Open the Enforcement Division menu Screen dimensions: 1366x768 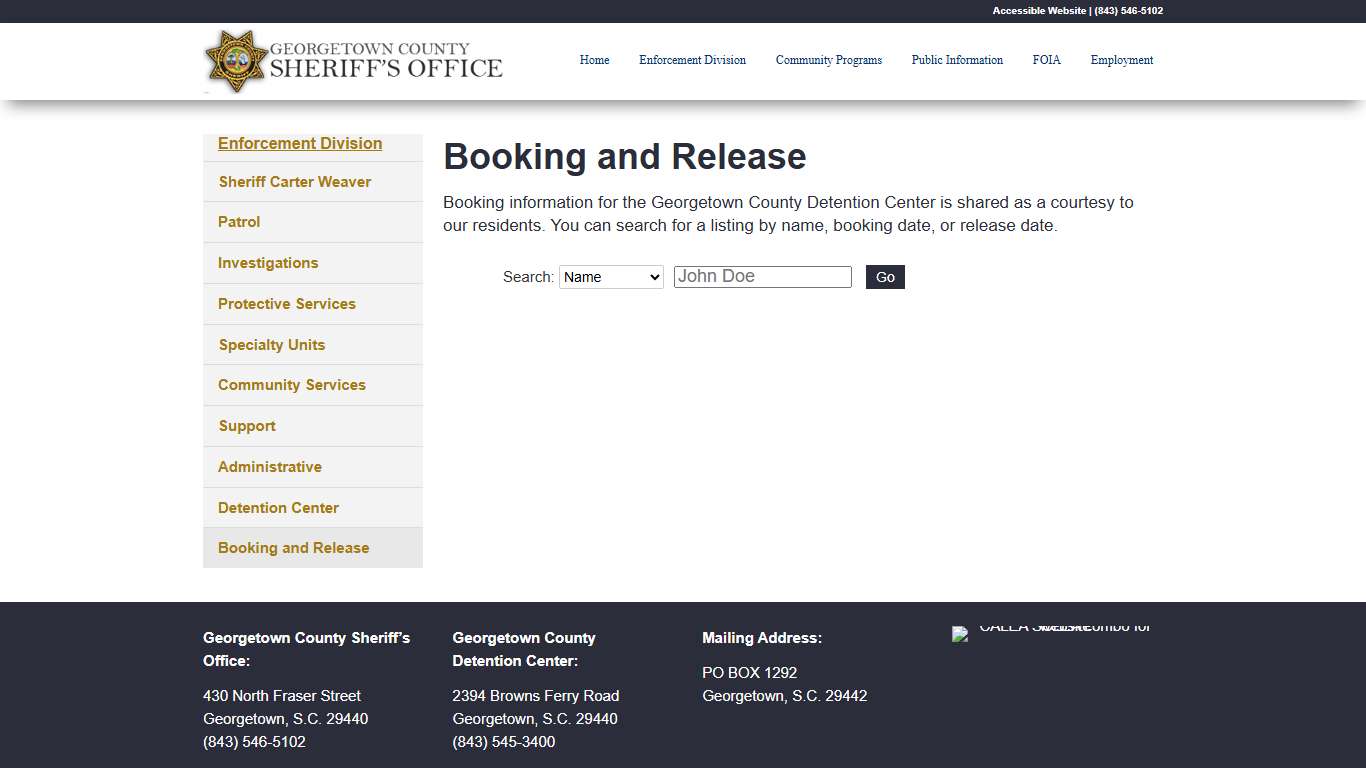coord(692,60)
